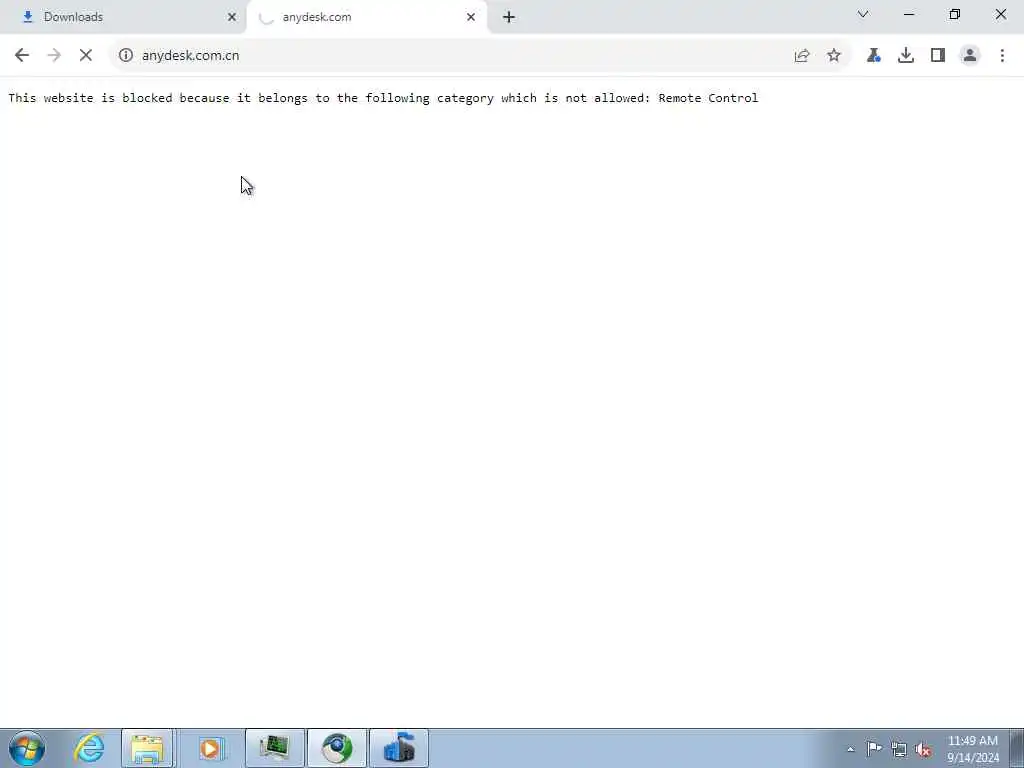Expand the tab search dropdown

click(x=863, y=14)
